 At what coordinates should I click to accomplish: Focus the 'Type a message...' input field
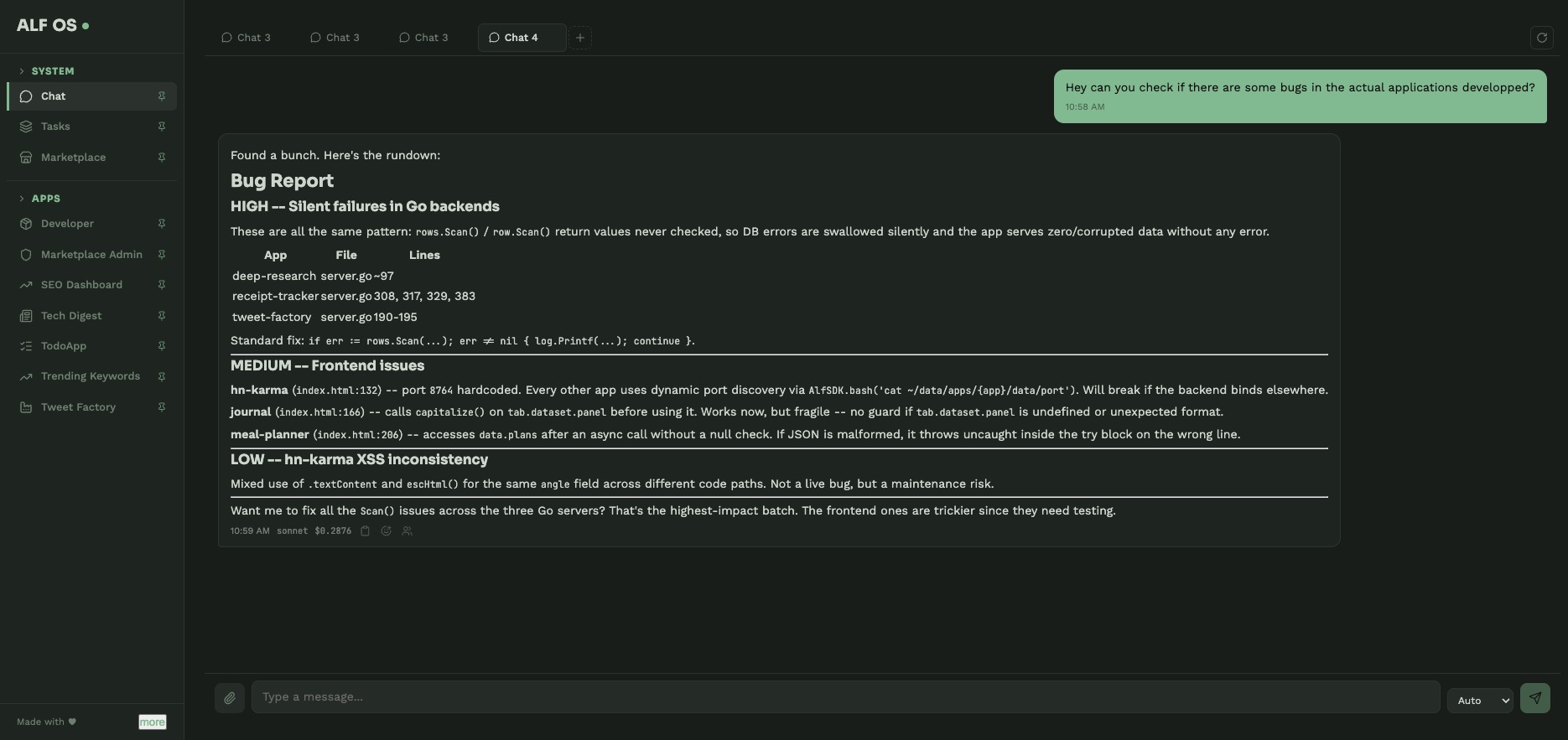845,697
